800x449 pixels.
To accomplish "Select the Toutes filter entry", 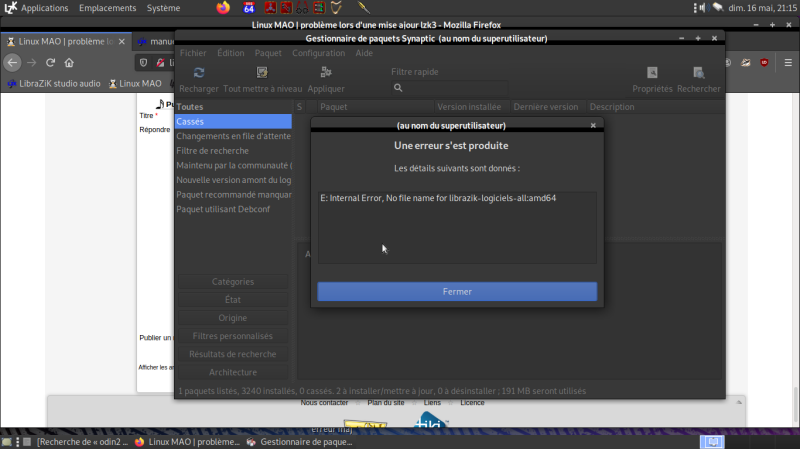I will 234,107.
